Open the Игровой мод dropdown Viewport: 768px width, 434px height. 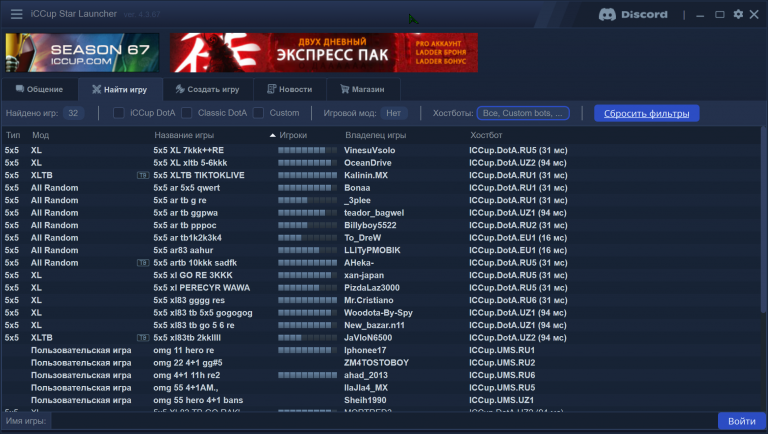[x=393, y=113]
